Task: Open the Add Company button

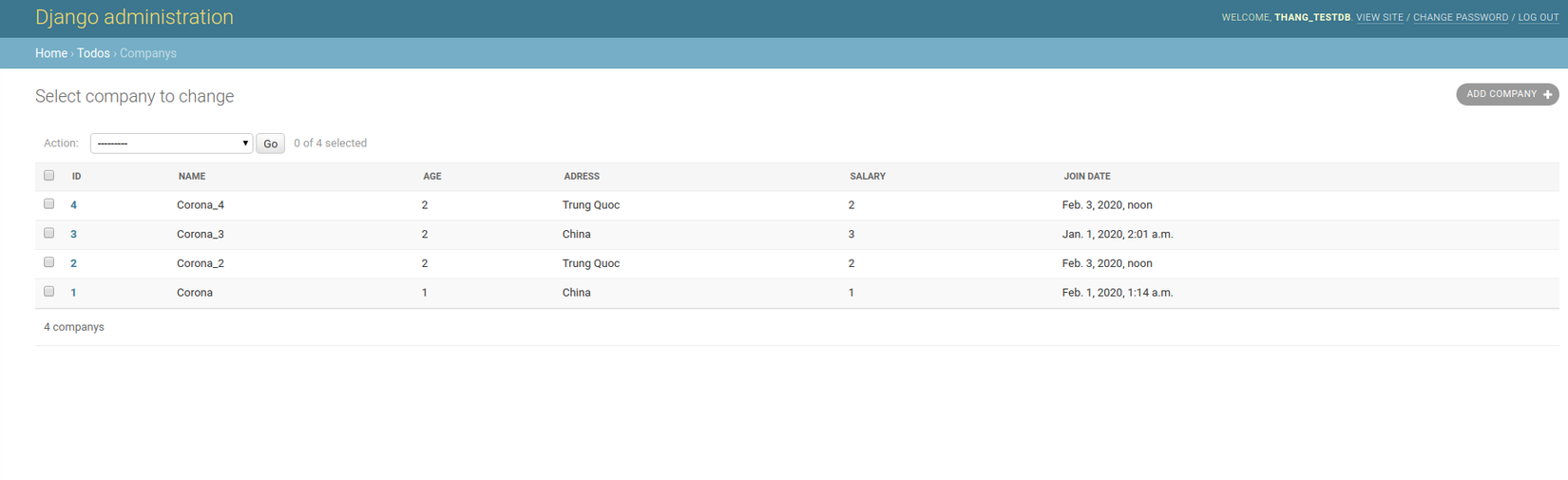Action: pyautogui.click(x=1507, y=94)
